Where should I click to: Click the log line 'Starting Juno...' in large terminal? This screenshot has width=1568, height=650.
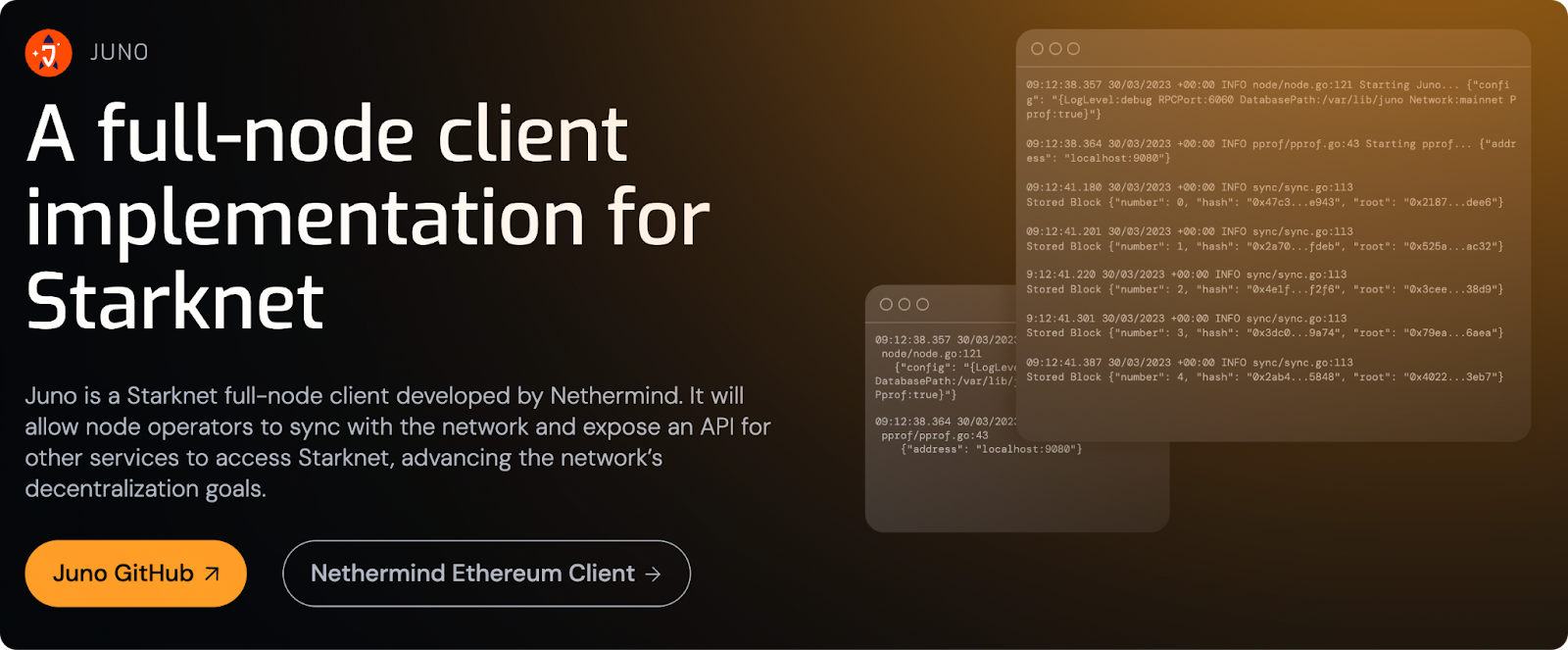click(x=1271, y=100)
